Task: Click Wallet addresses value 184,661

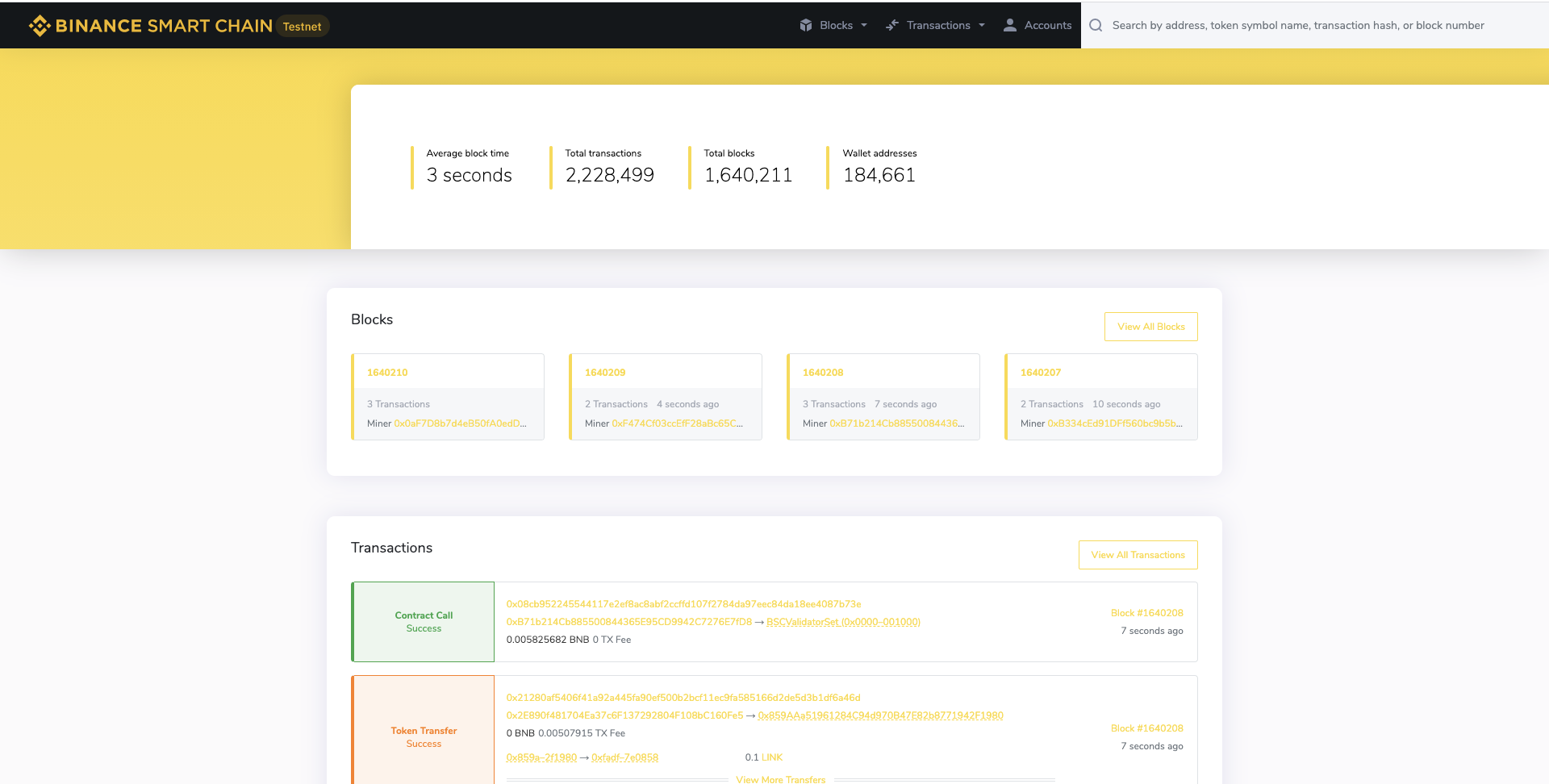Action: point(879,175)
